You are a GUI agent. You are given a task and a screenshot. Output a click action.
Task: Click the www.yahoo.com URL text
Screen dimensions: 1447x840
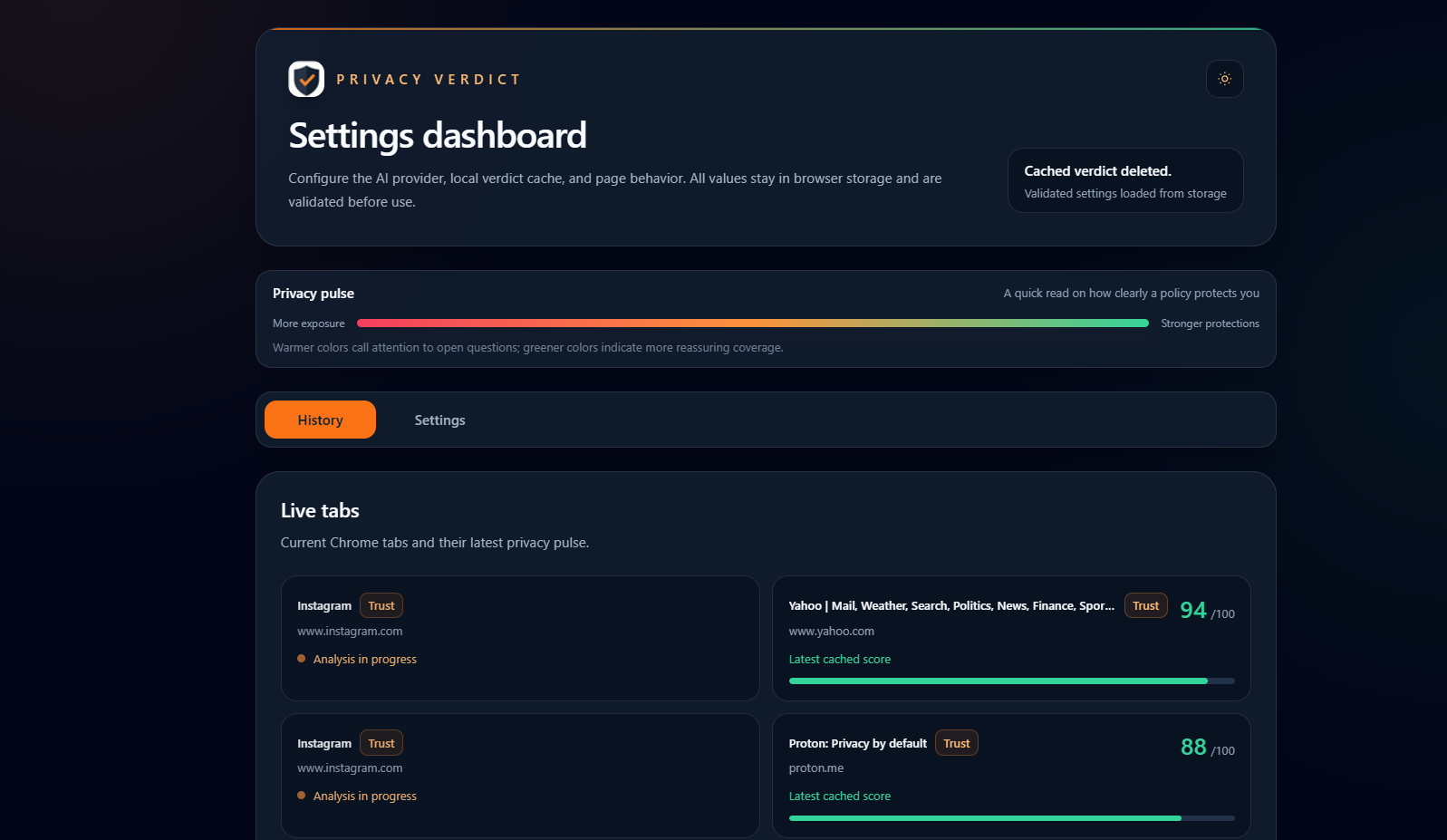(831, 631)
